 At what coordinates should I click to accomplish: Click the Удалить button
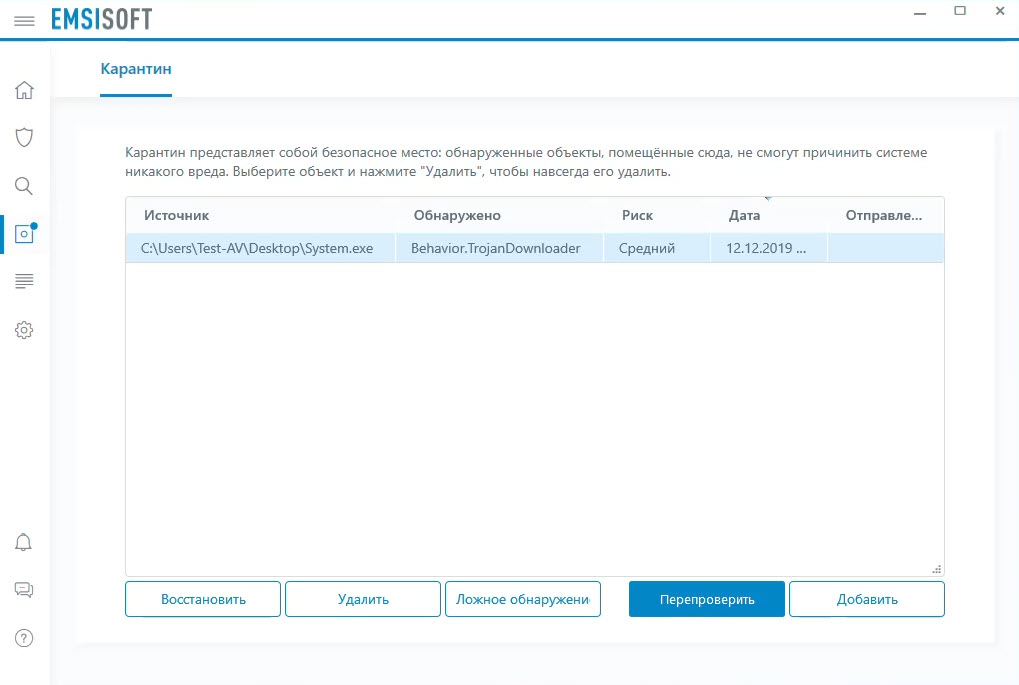(363, 599)
